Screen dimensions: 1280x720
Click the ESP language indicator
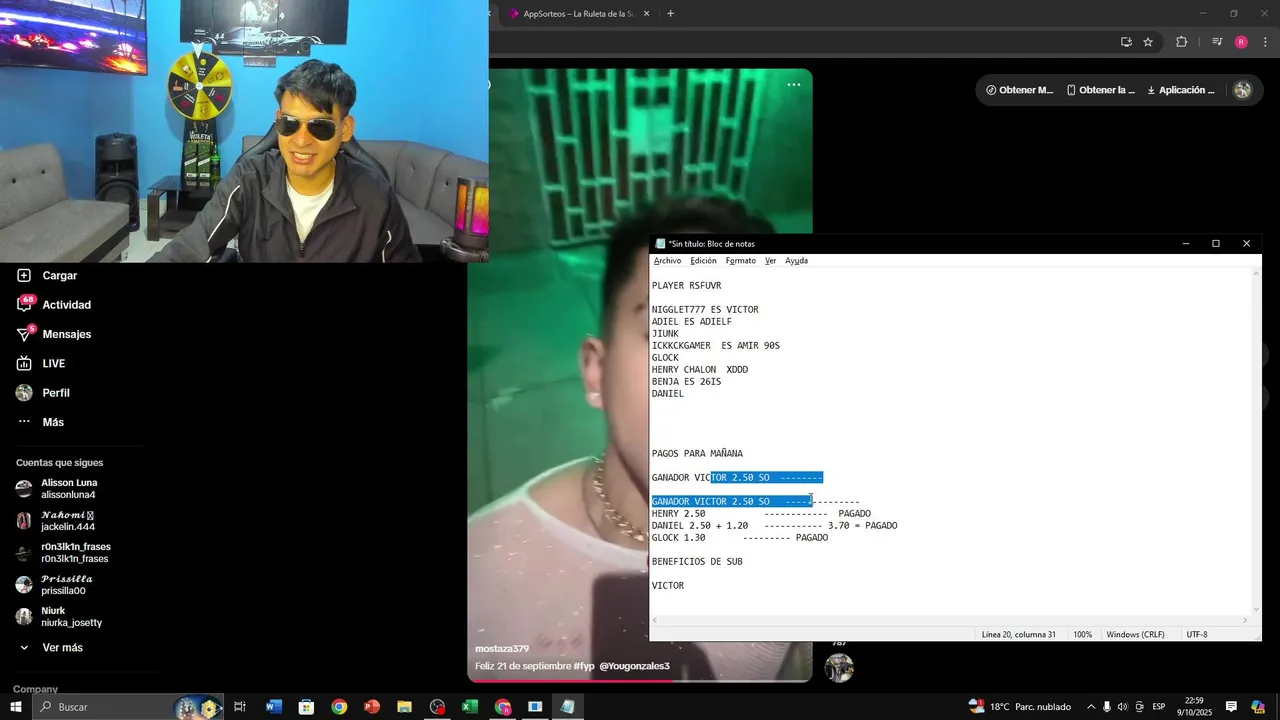click(x=1159, y=707)
